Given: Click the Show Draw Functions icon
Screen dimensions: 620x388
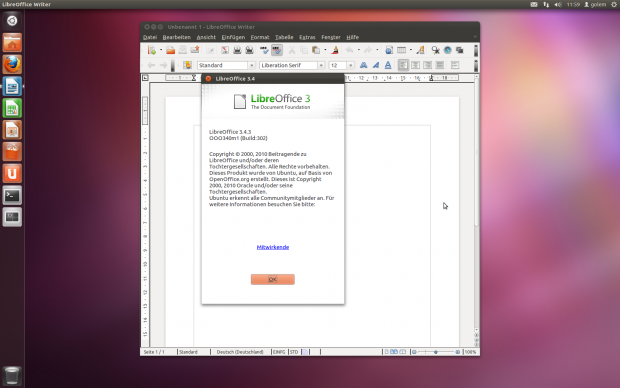Looking at the screenshot, I should pyautogui.click(x=420, y=50).
